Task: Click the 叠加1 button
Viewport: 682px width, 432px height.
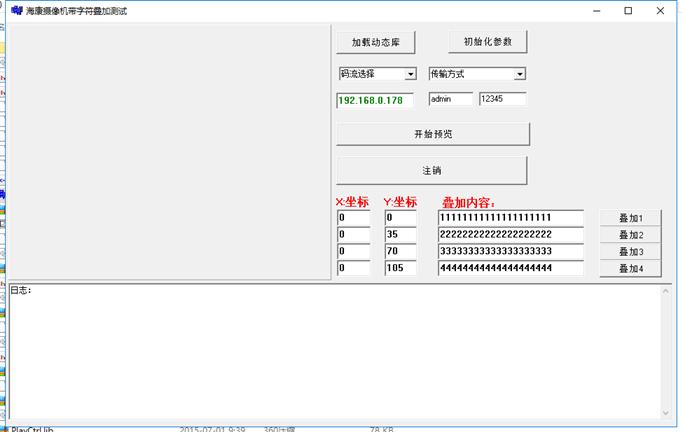Action: click(630, 218)
